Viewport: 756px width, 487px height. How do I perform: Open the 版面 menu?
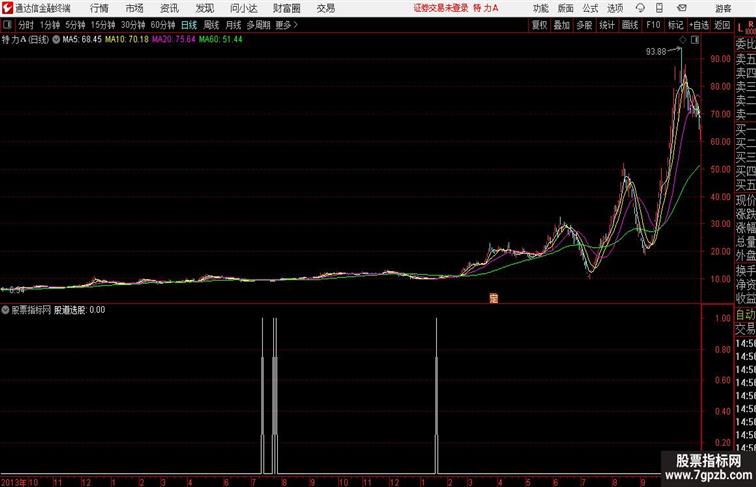click(566, 8)
